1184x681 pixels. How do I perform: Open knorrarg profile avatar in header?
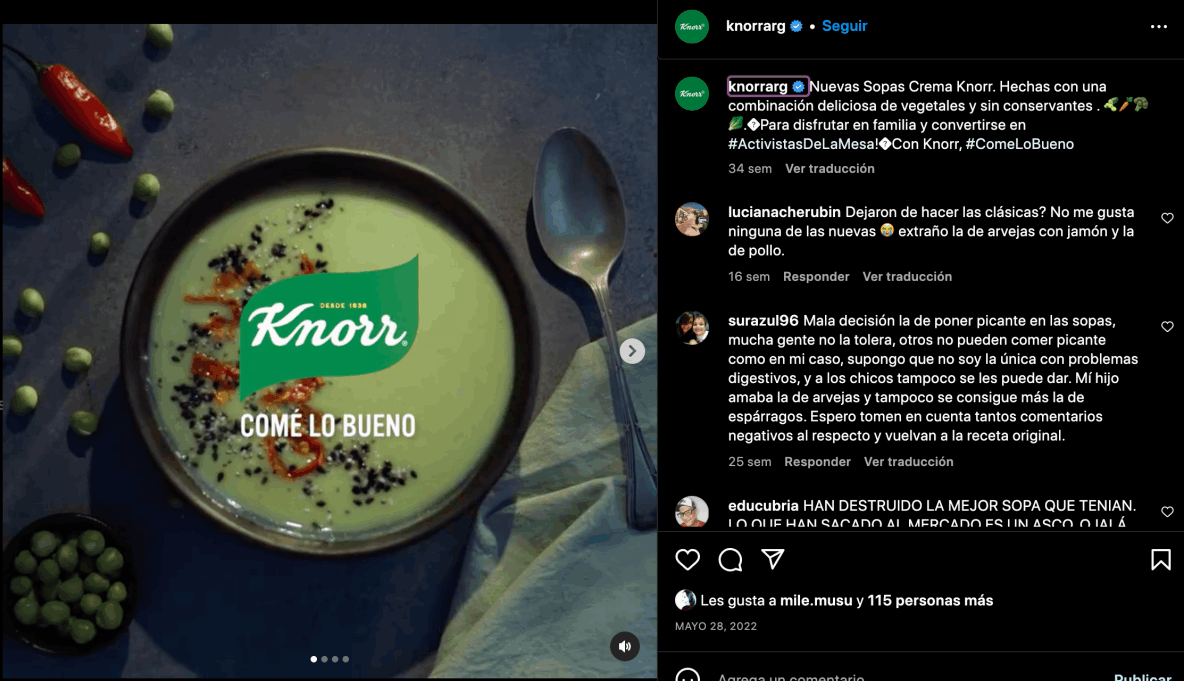tap(692, 26)
